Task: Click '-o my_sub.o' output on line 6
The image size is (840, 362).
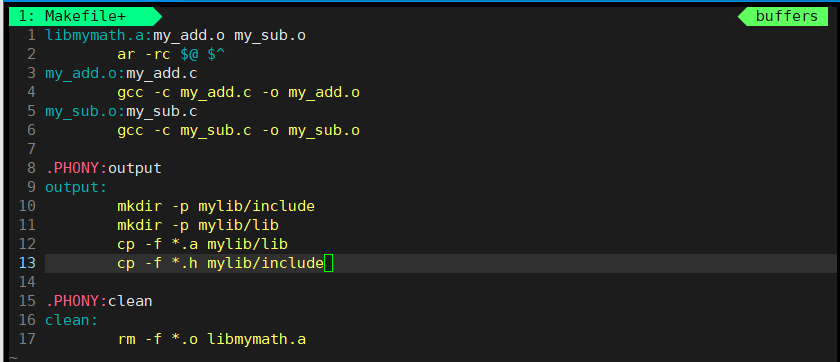Action: tap(311, 131)
